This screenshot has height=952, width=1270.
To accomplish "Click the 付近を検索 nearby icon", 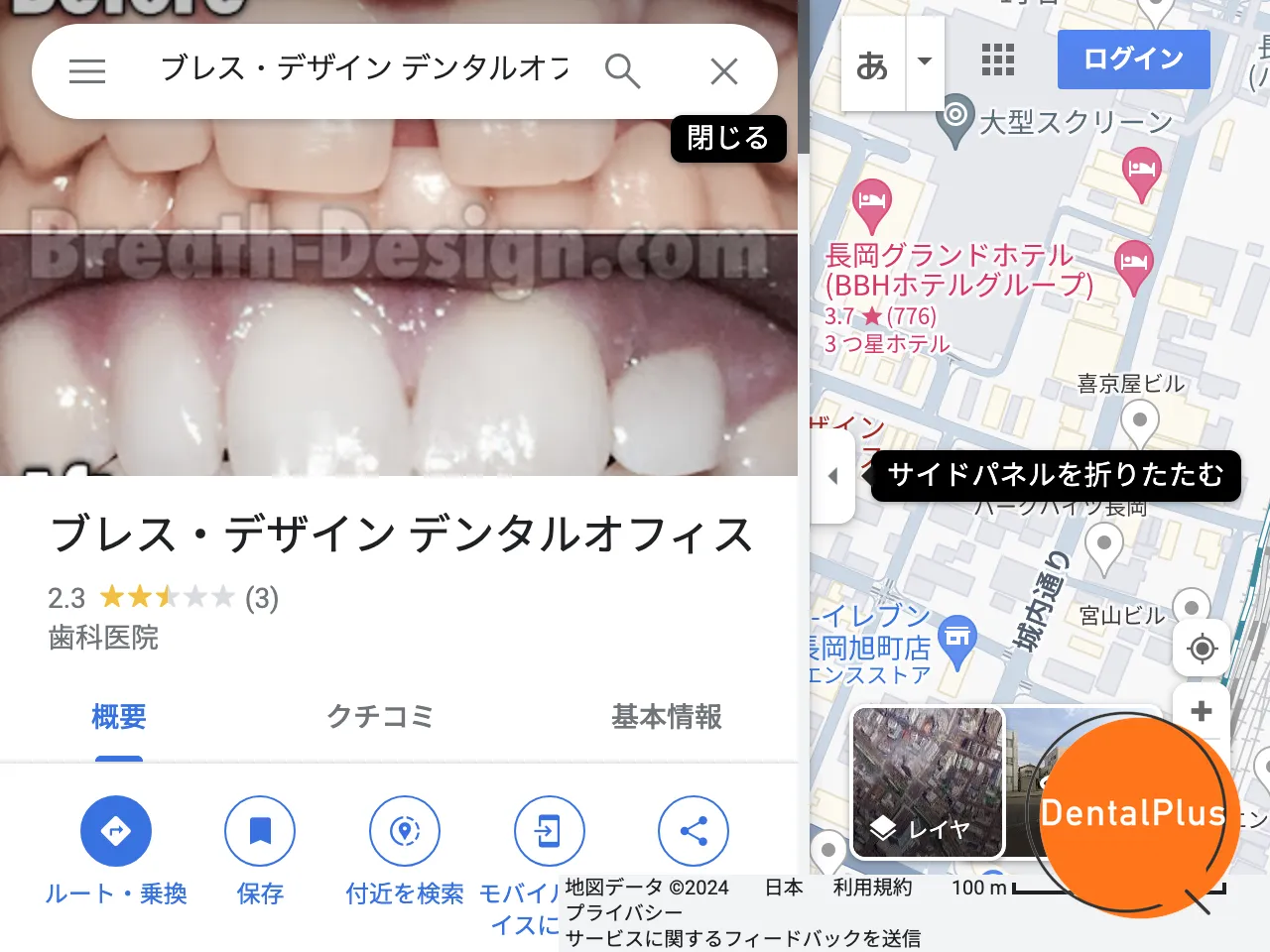I will (x=405, y=831).
